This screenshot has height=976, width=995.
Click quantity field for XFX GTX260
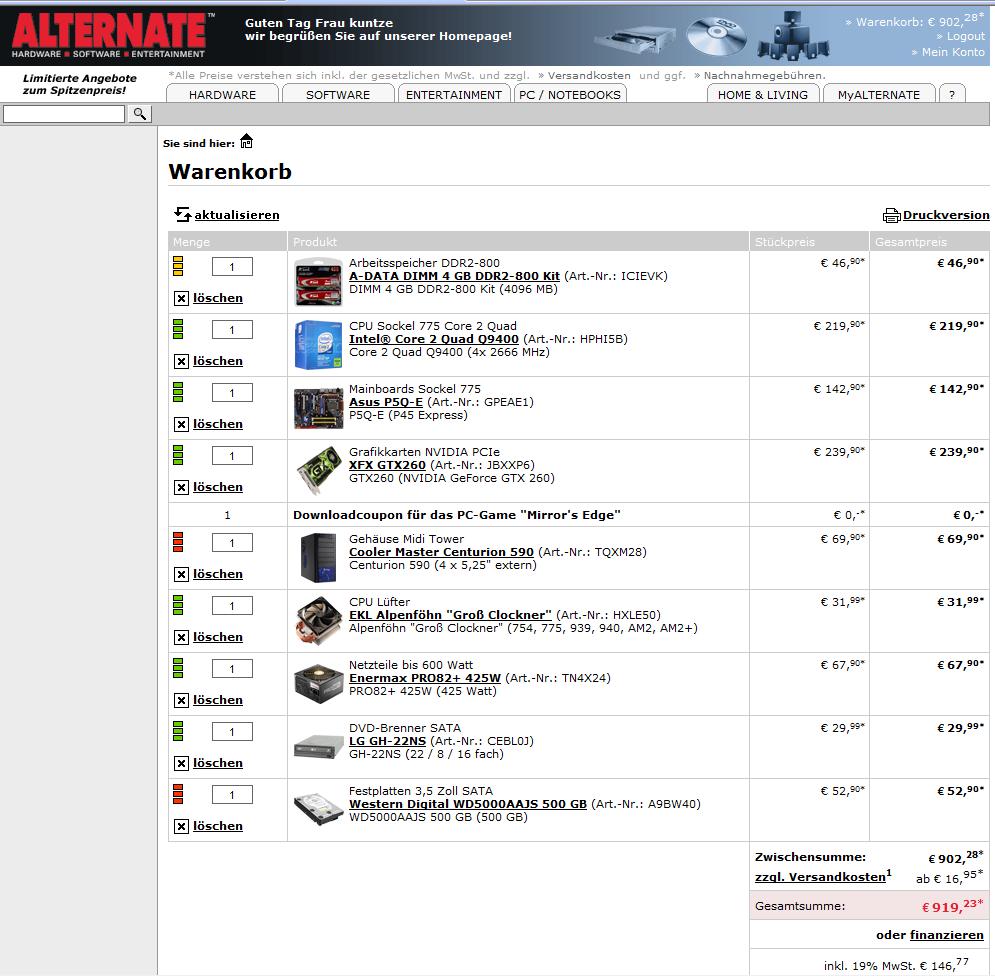coord(232,456)
